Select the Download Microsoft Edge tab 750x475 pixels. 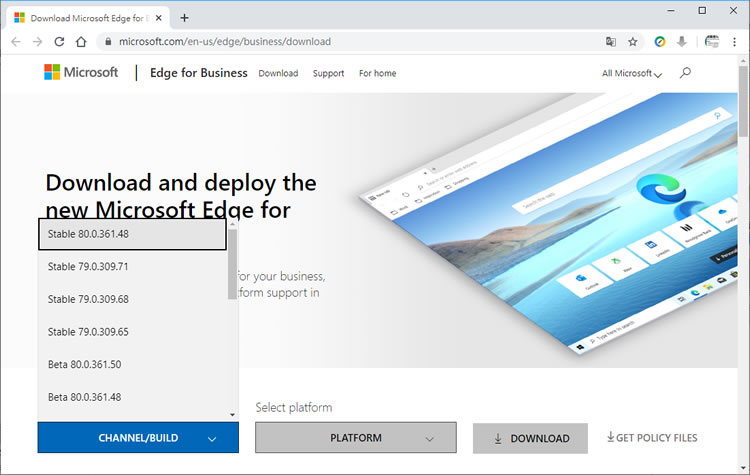88,18
